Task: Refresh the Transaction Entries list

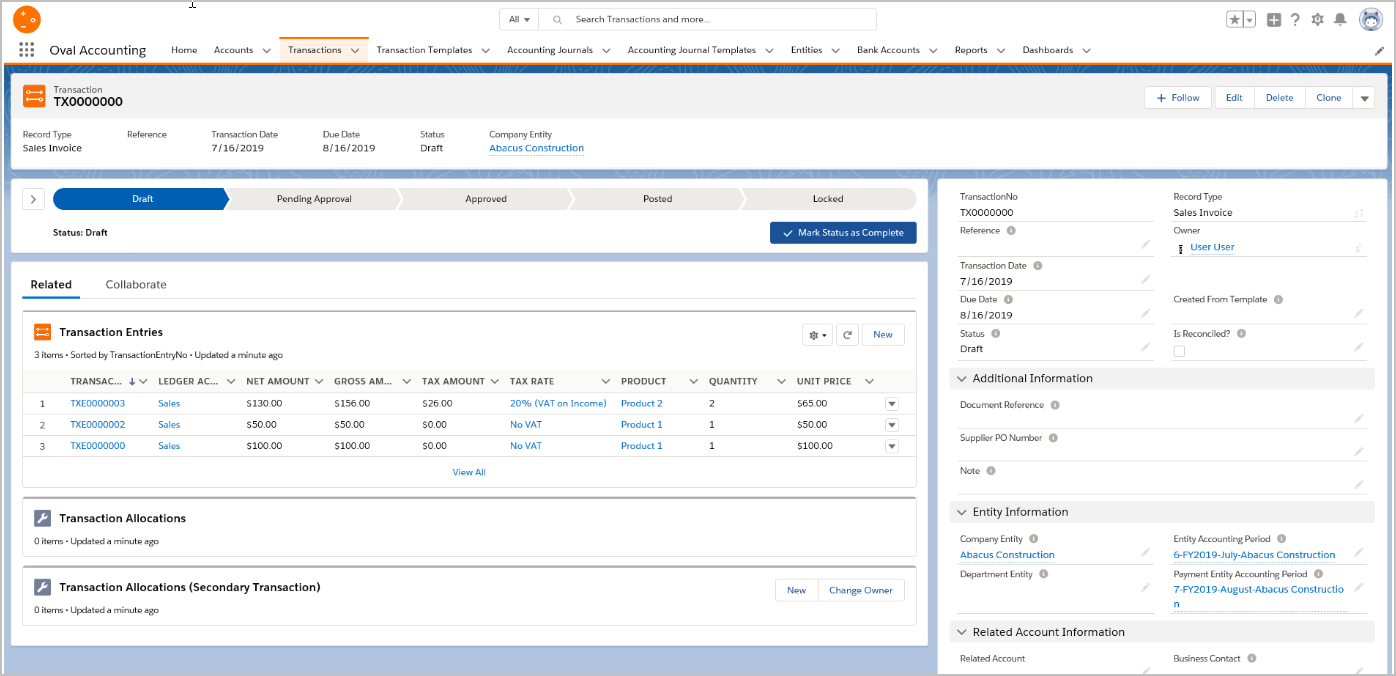Action: [x=847, y=335]
